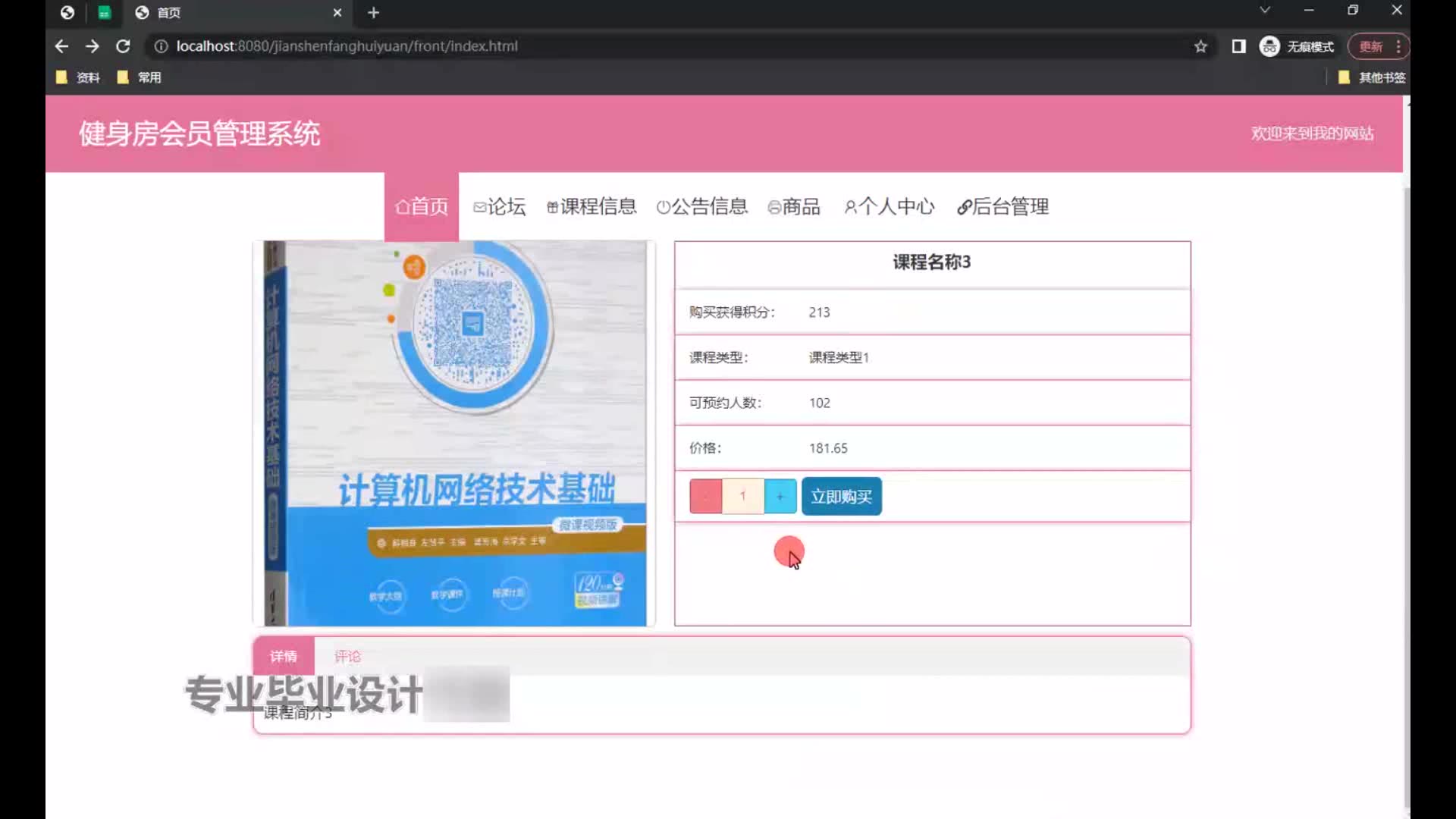
Task: Click the course cover book image
Action: pyautogui.click(x=454, y=434)
